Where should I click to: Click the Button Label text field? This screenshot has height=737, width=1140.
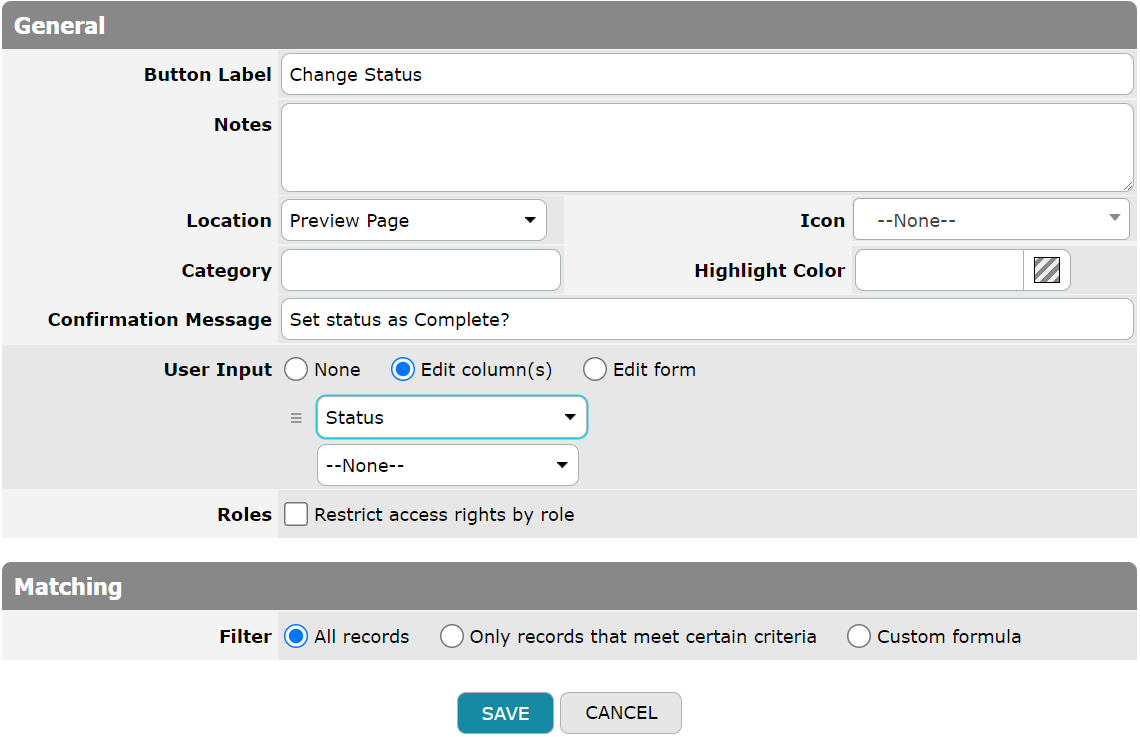click(x=706, y=75)
